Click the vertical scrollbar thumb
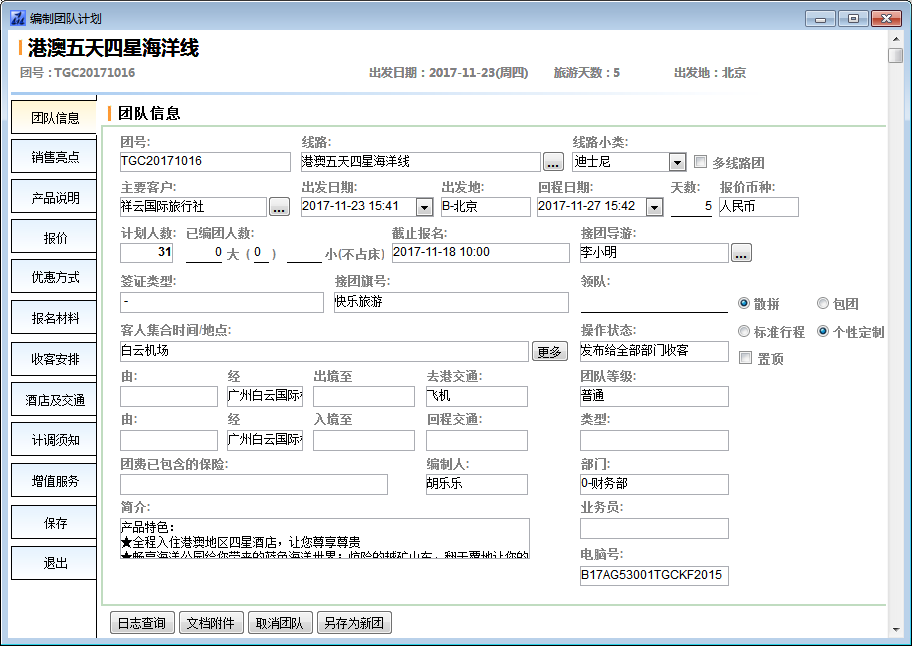 896,56
